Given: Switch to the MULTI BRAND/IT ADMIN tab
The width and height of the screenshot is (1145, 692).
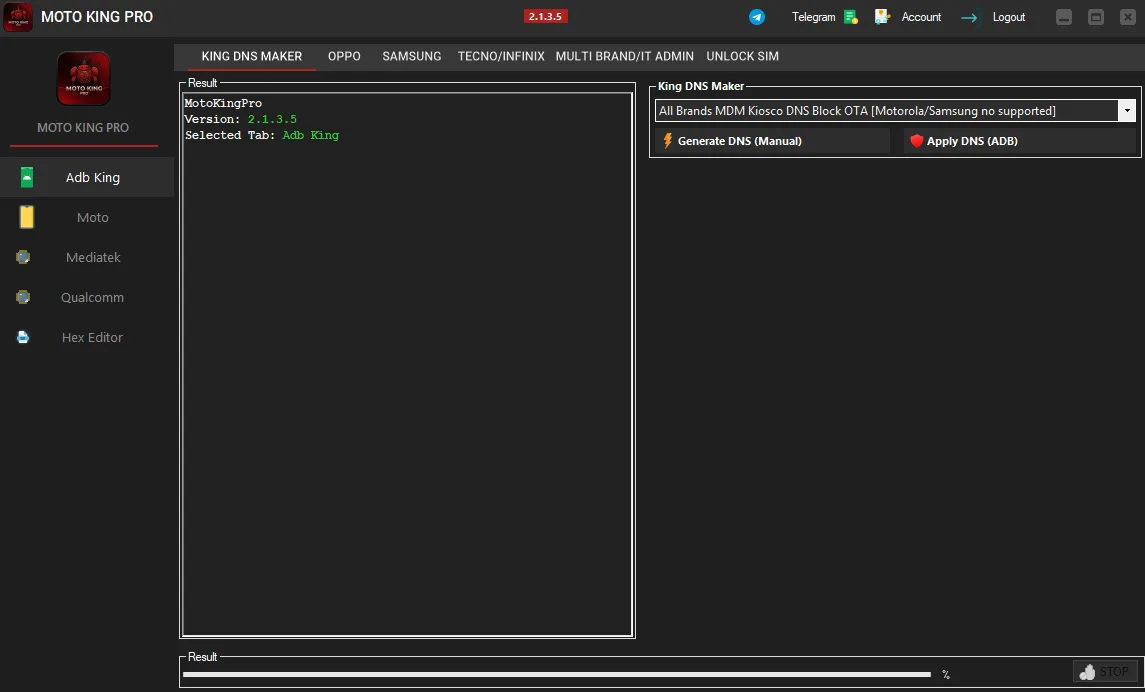Looking at the screenshot, I should pyautogui.click(x=625, y=56).
